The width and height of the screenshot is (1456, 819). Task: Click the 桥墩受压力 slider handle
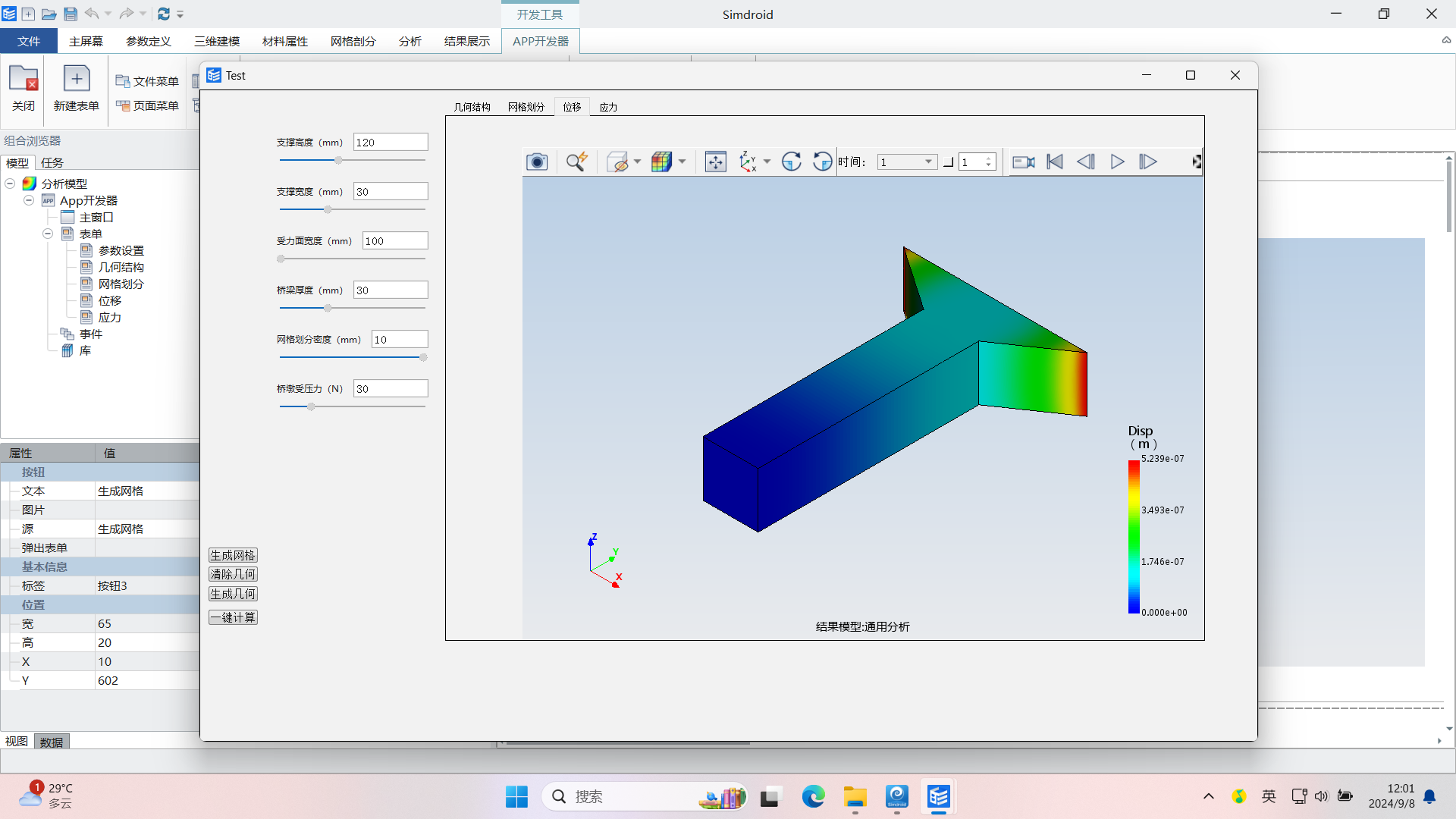pyautogui.click(x=311, y=406)
